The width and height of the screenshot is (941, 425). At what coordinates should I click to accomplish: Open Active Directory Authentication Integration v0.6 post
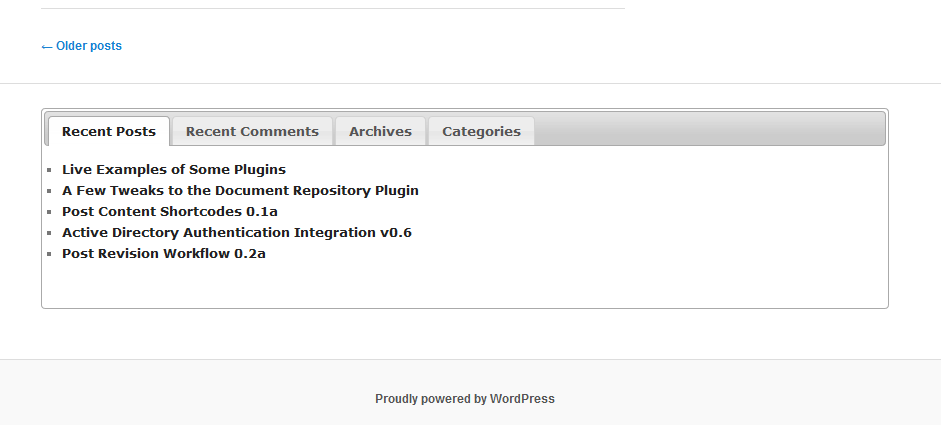click(237, 232)
